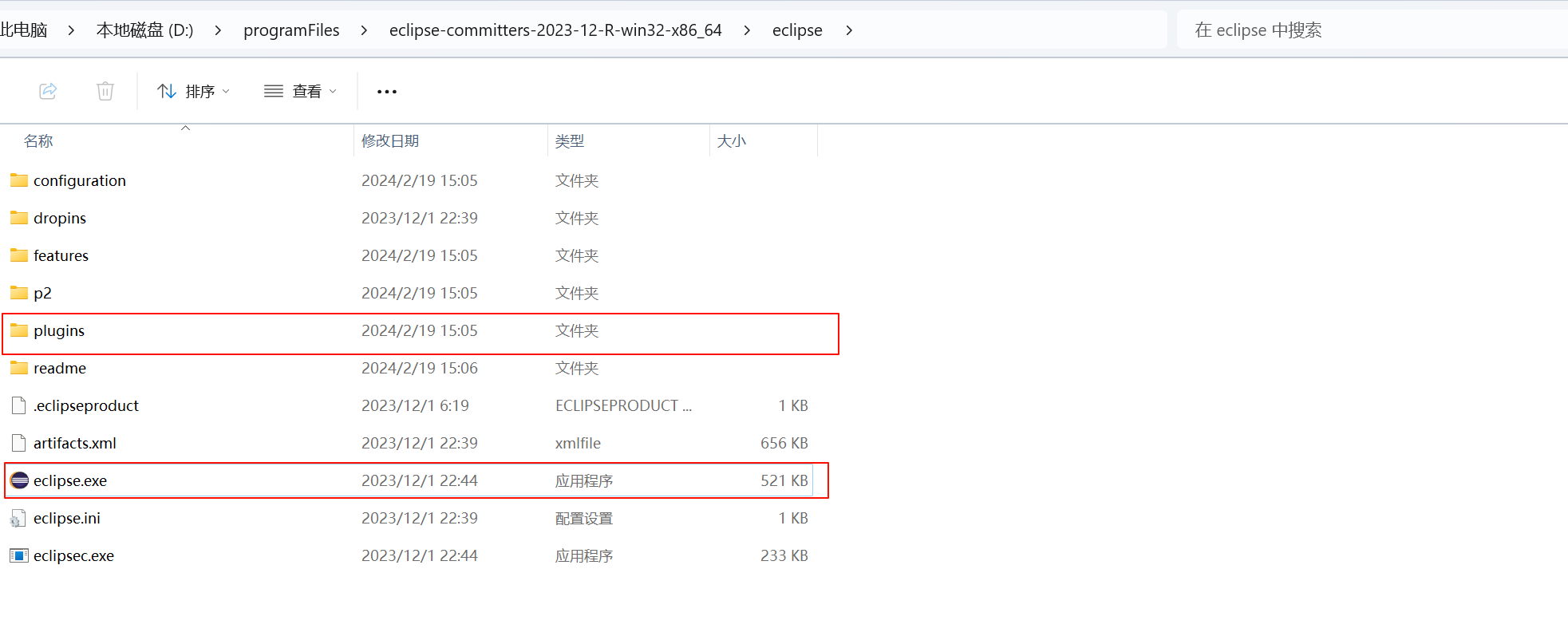1568x644 pixels.
Task: Click the readme folder icon
Action: tap(19, 368)
